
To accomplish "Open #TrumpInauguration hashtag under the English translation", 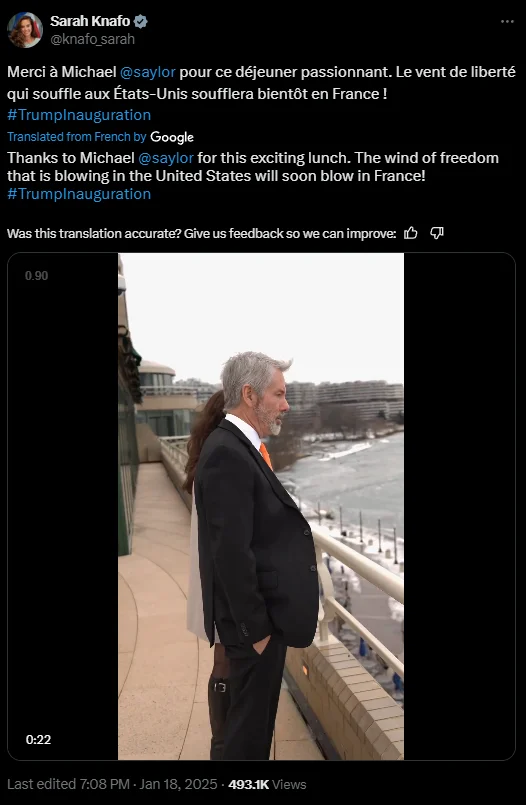I will pos(79,194).
